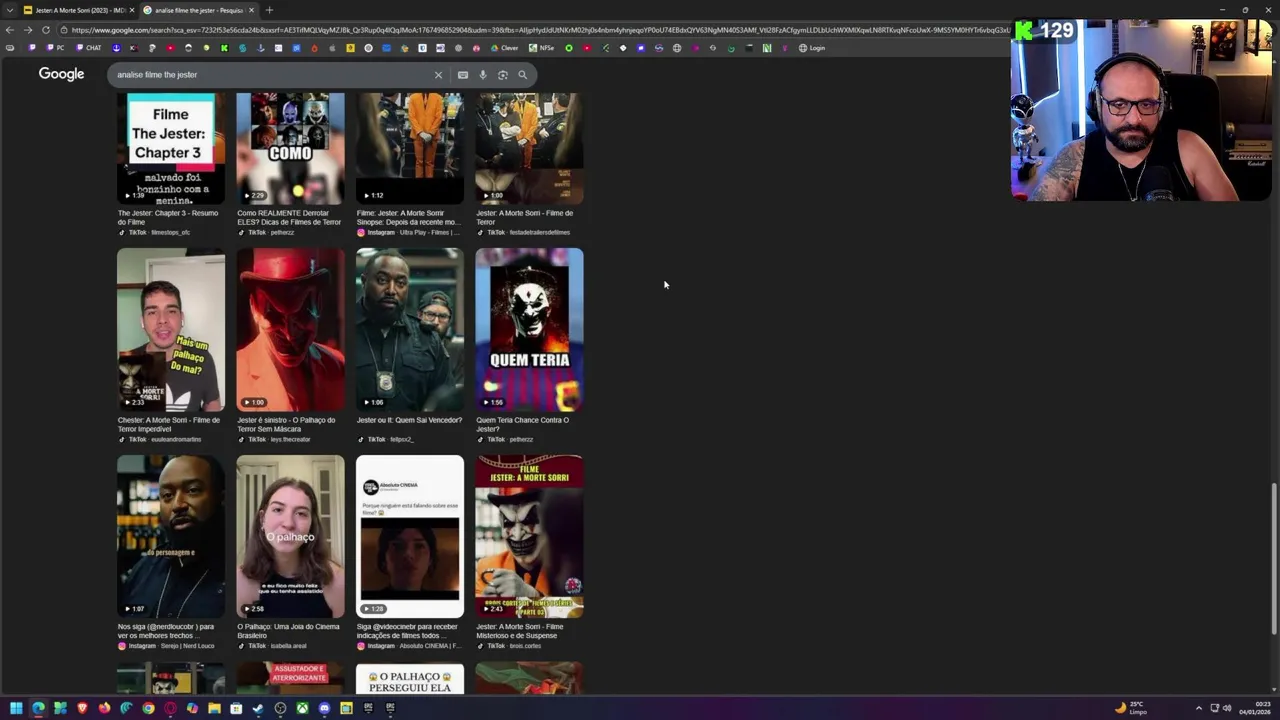
Task: Open The Jester: Chapter 3 resumo video
Action: coord(171,148)
